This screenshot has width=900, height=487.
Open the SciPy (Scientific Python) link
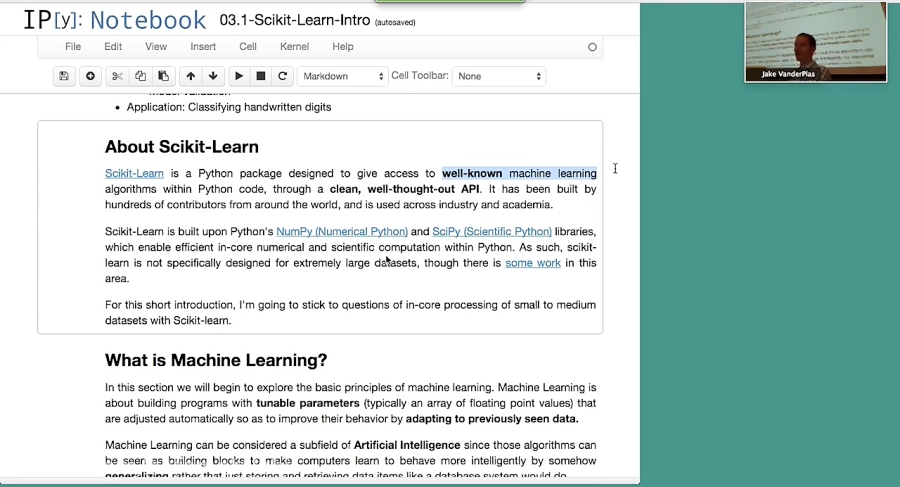click(x=492, y=231)
